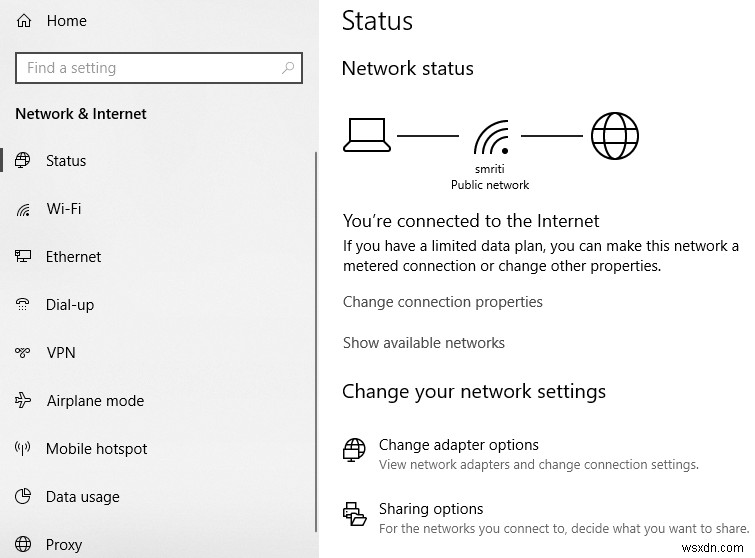This screenshot has height=558, width=755.
Task: Click the Status globe icon in sidebar
Action: (24, 161)
